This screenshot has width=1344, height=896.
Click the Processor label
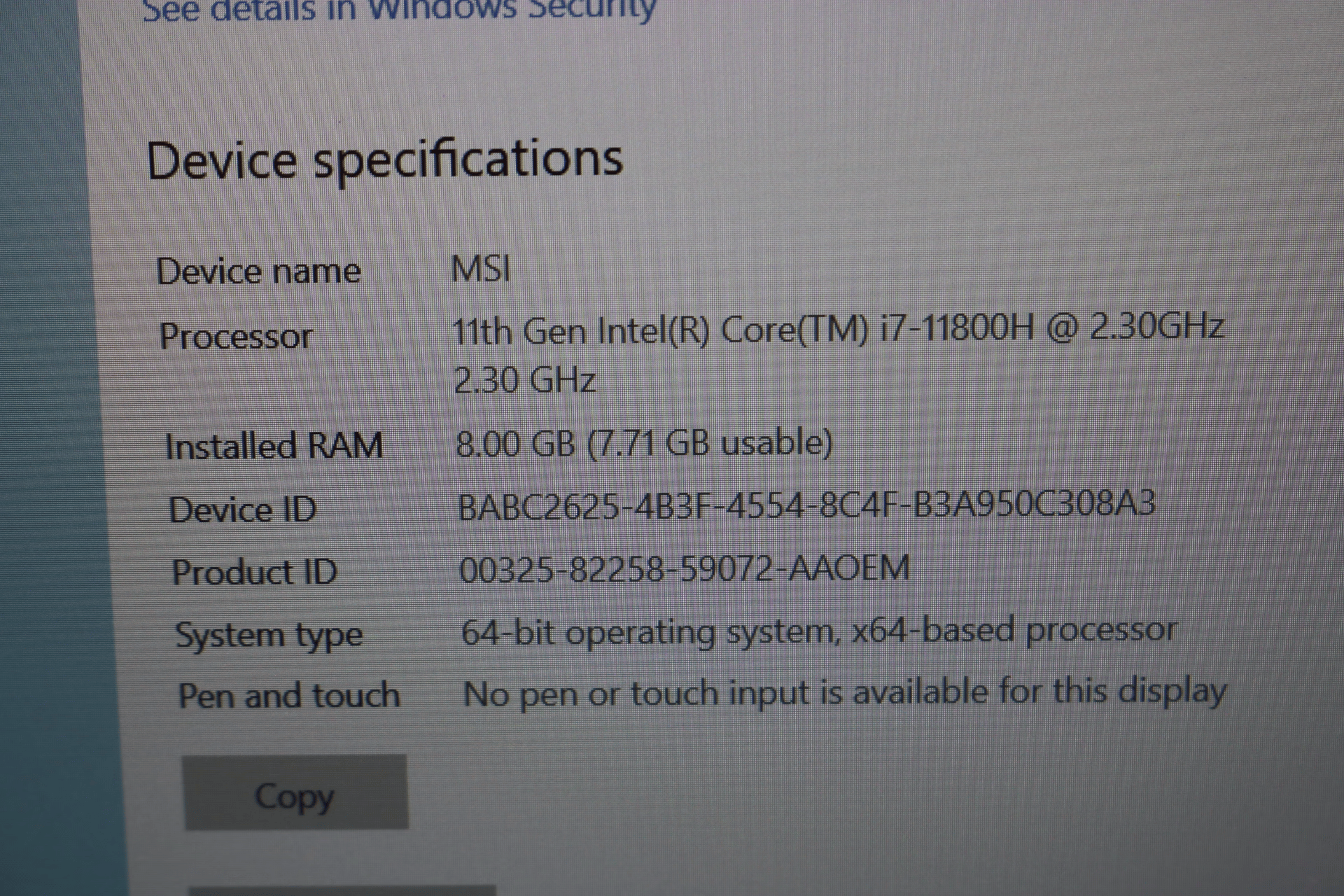pyautogui.click(x=236, y=336)
